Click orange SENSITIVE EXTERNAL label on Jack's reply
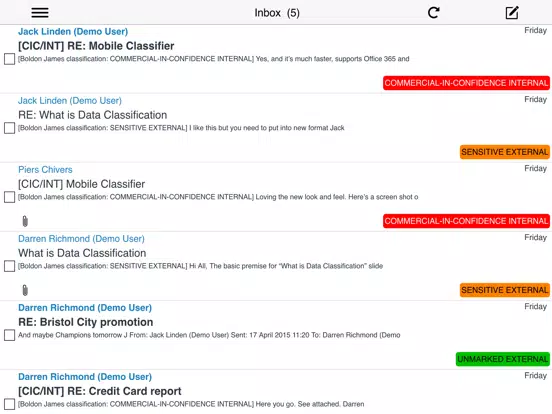 (x=505, y=152)
